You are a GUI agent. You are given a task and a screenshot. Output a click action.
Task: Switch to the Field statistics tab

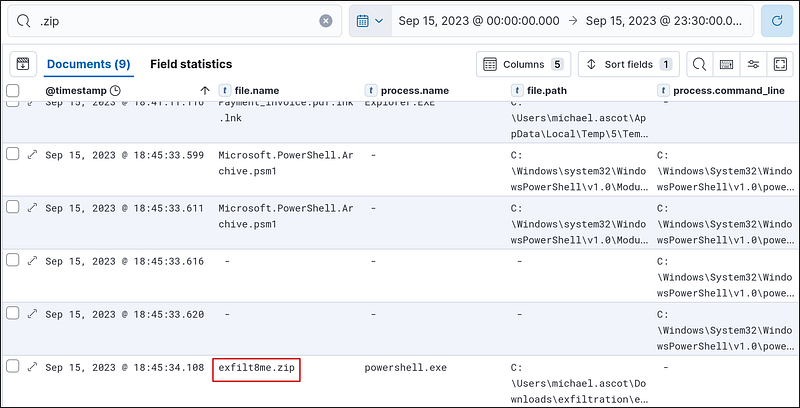191,64
